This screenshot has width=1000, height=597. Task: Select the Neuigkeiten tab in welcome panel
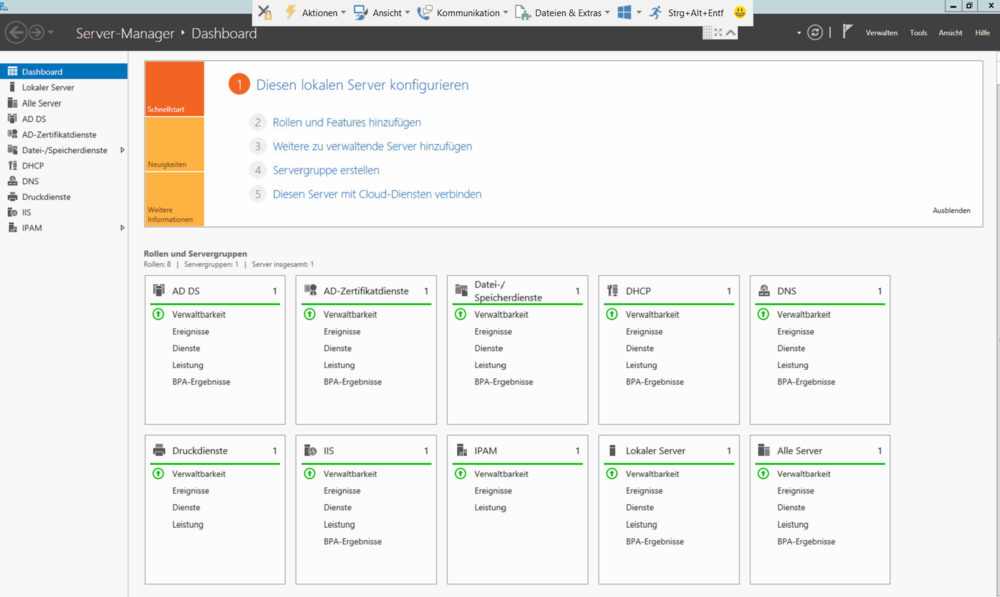click(x=174, y=145)
